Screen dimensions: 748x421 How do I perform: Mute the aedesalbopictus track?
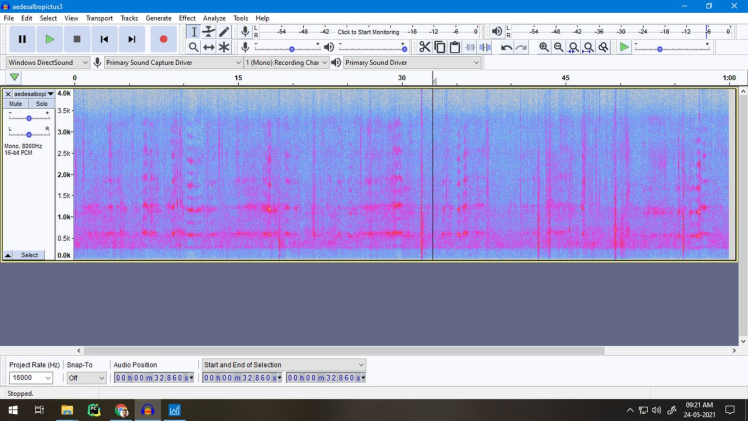tap(16, 104)
